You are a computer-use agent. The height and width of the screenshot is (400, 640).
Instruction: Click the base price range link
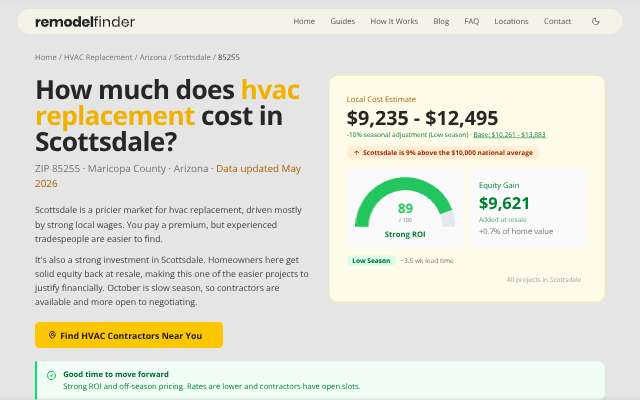coord(509,135)
